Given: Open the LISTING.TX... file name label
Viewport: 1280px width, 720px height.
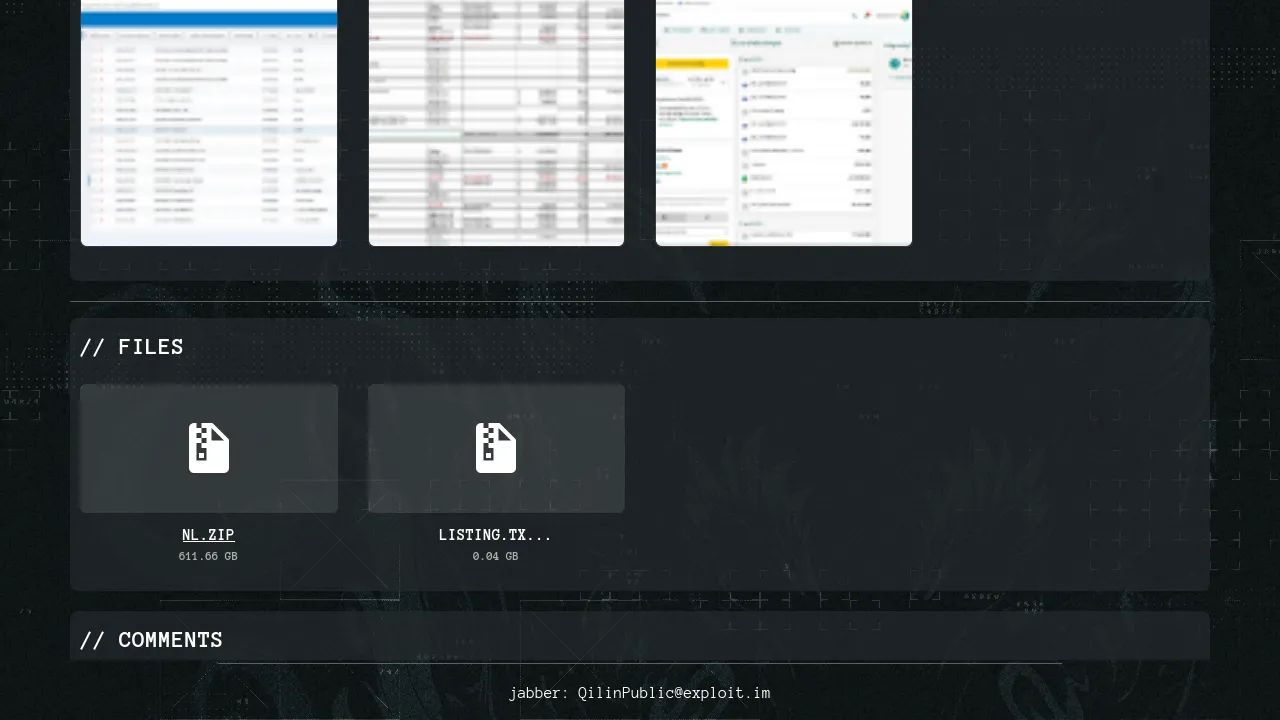Looking at the screenshot, I should tap(495, 535).
